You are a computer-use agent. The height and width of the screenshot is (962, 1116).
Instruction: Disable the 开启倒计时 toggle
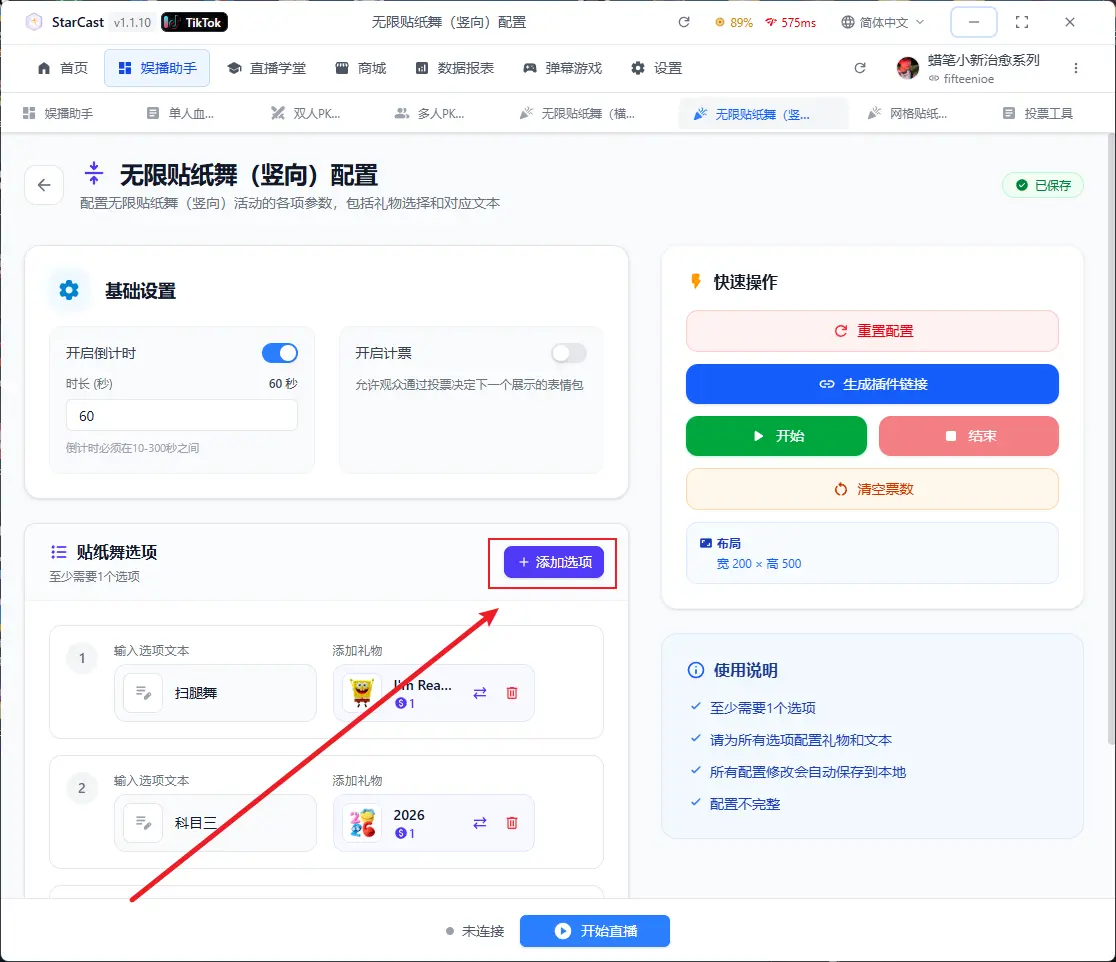[x=280, y=353]
